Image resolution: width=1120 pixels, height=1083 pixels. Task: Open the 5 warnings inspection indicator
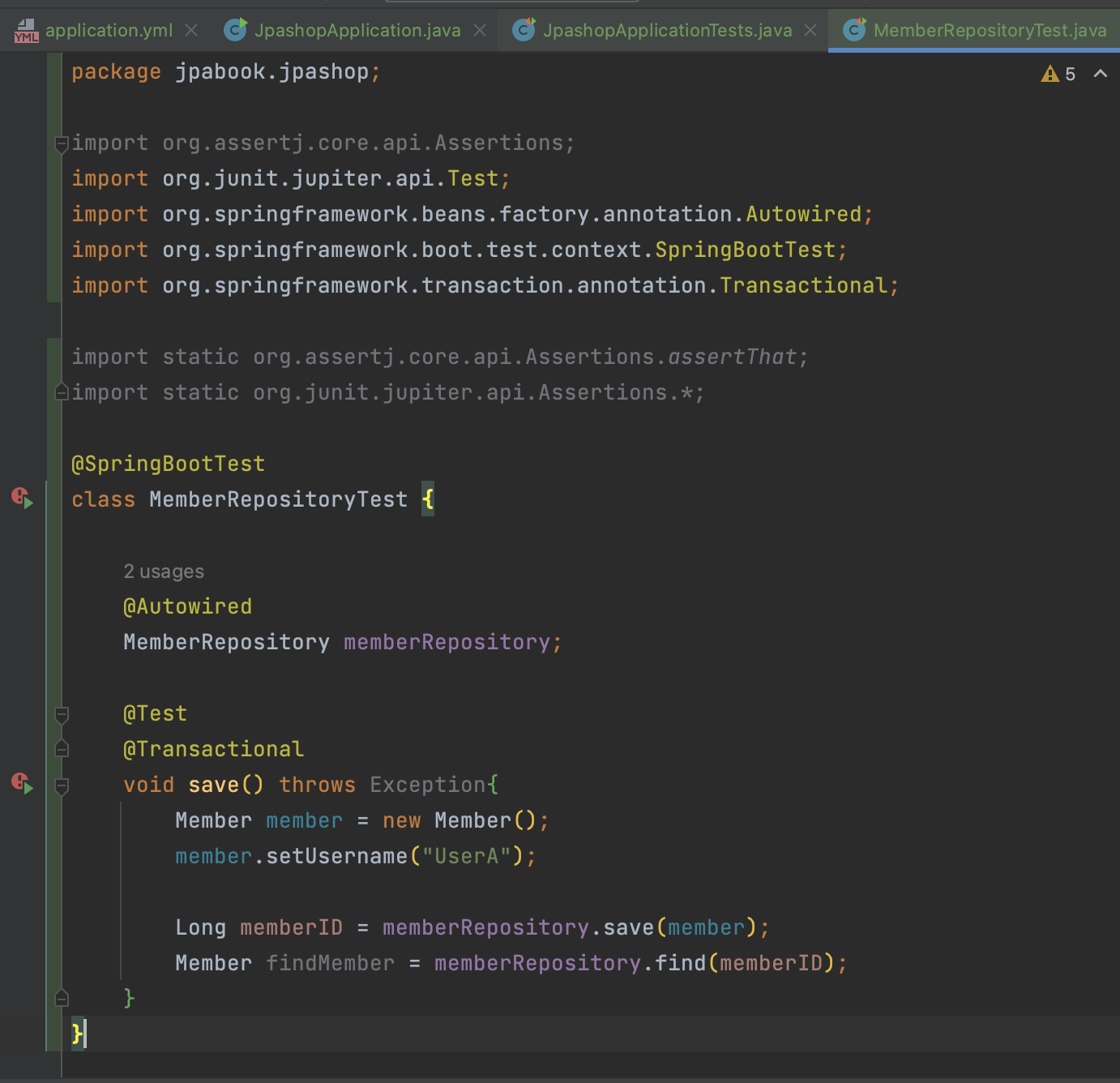point(1058,74)
